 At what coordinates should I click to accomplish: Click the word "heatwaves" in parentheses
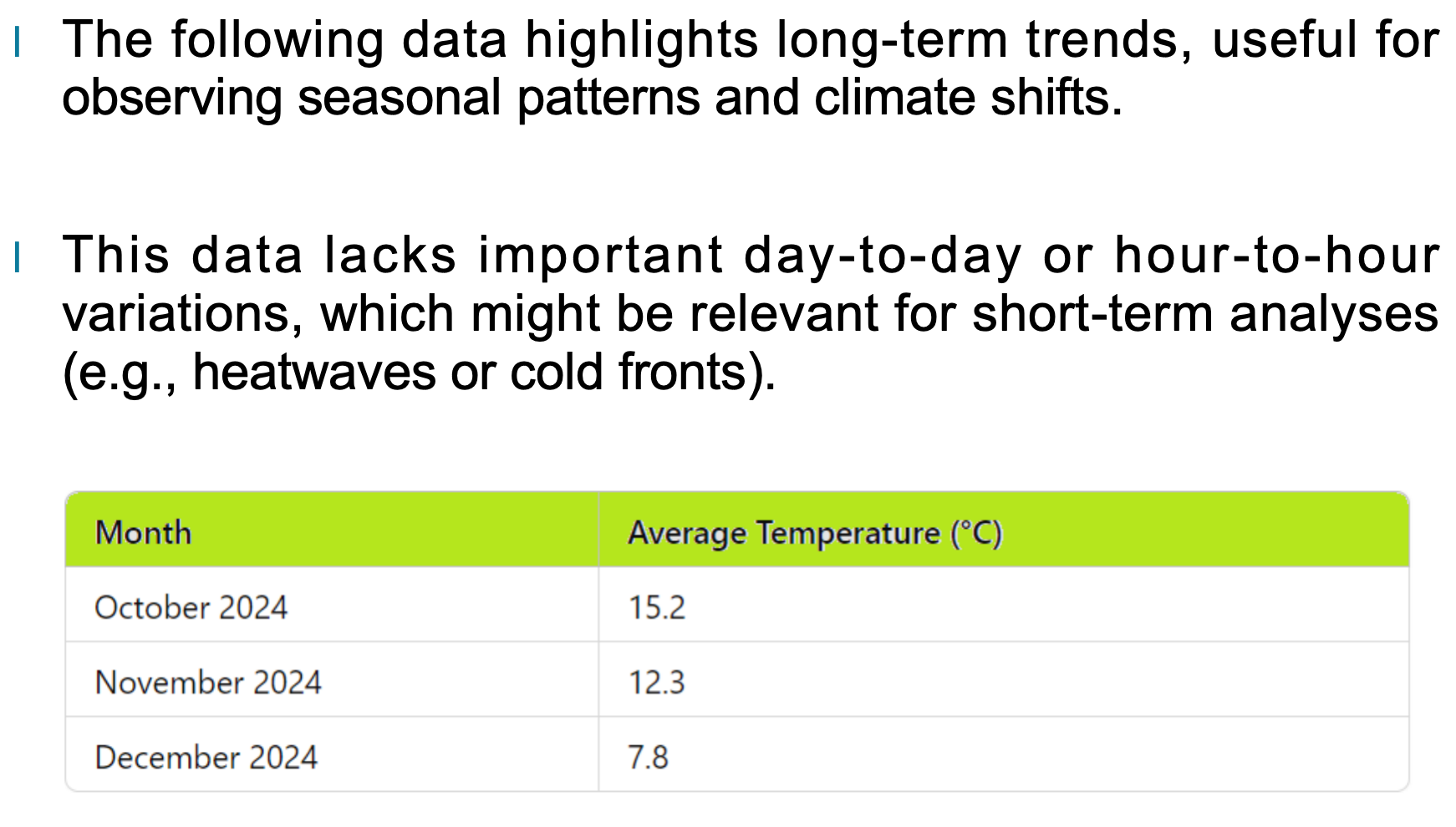[x=313, y=372]
